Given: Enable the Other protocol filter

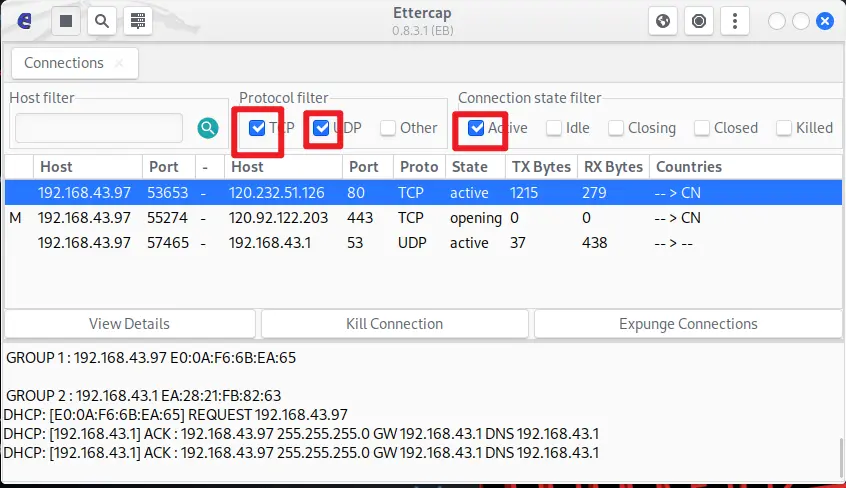Looking at the screenshot, I should [388, 128].
